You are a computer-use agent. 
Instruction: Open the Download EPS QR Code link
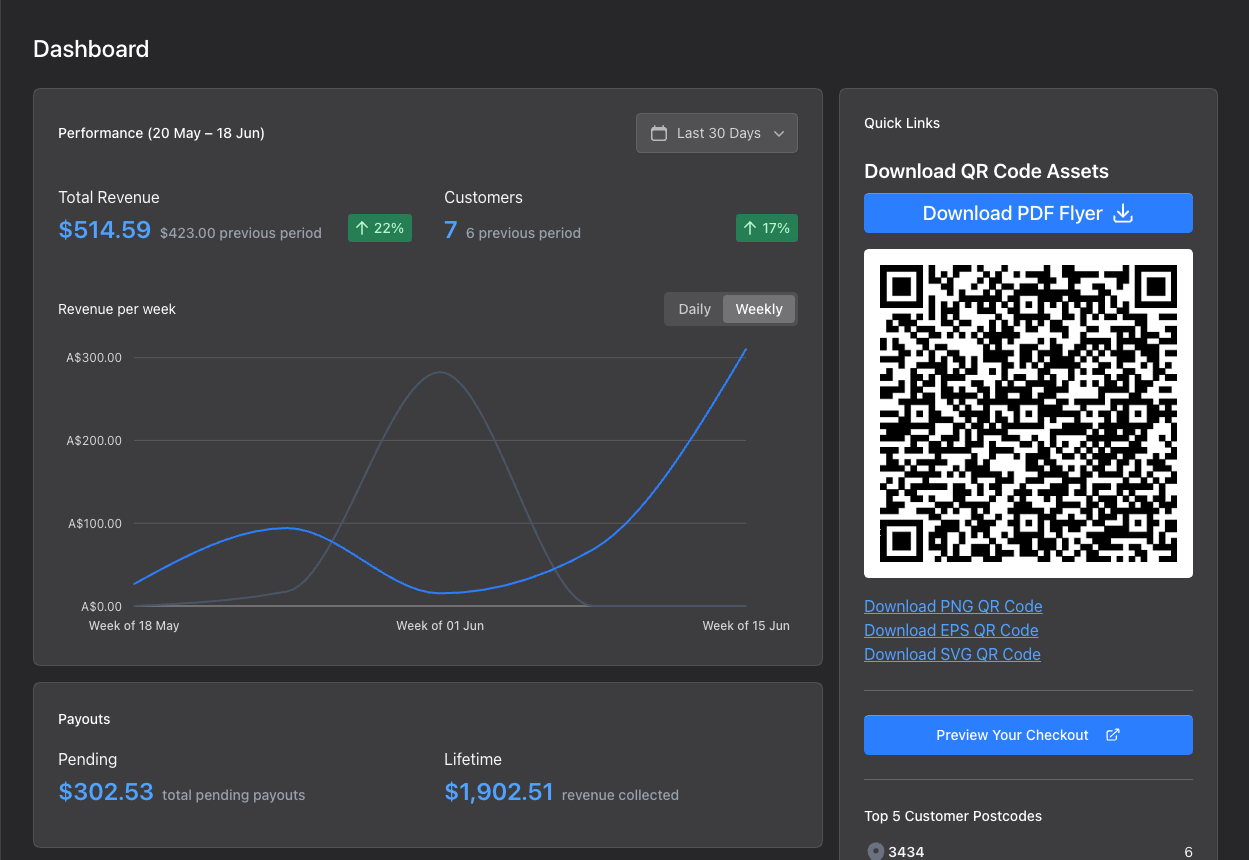(x=951, y=630)
